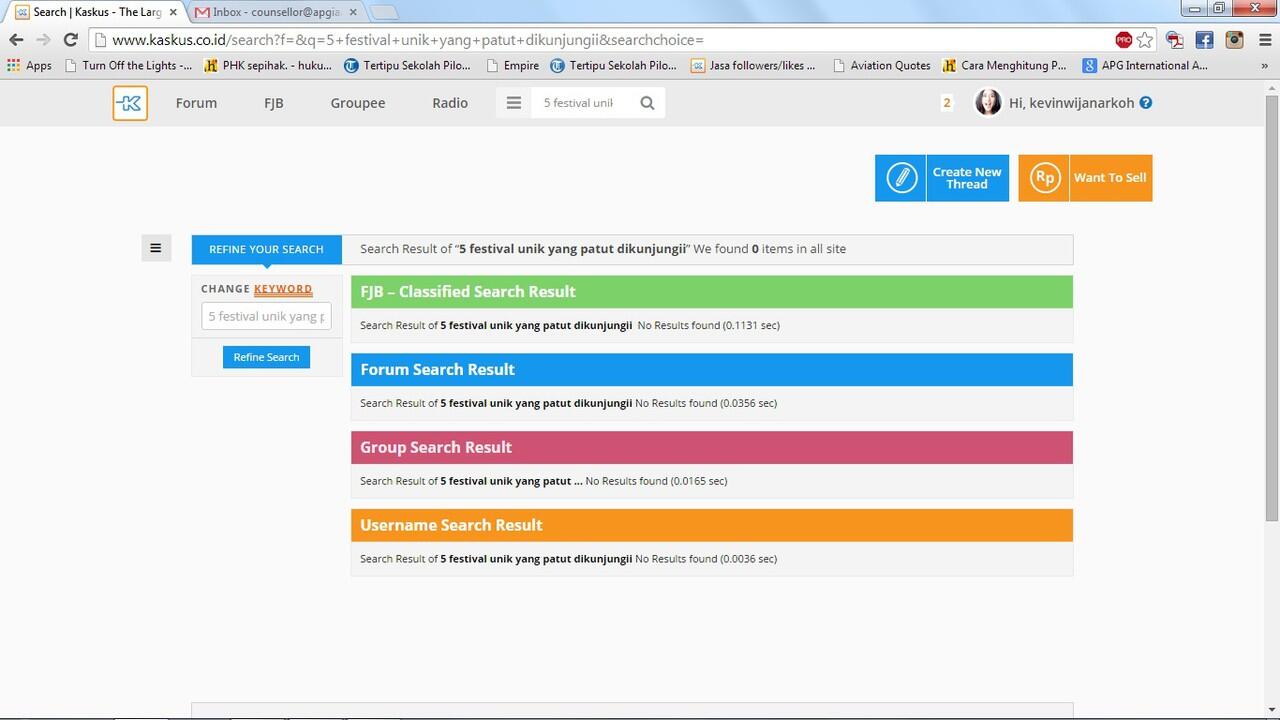This screenshot has width=1280, height=720.
Task: Click the Want To Sell button label
Action: 1110,178
